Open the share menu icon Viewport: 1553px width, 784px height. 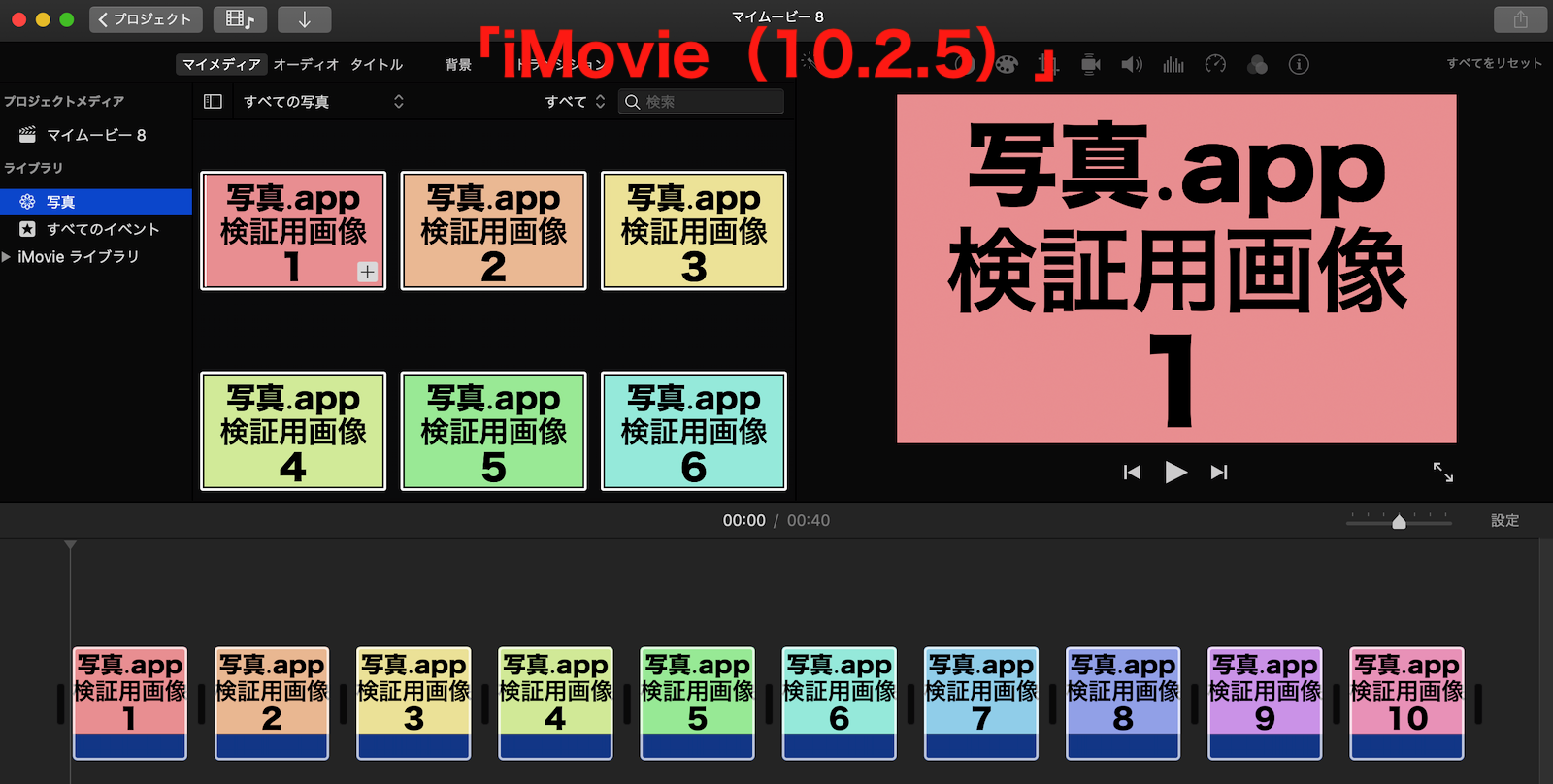[1520, 19]
